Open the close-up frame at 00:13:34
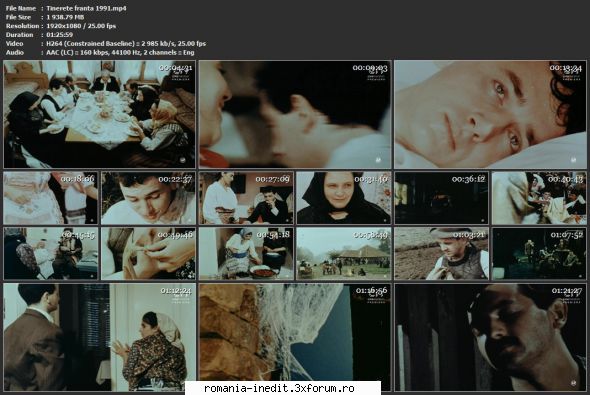This screenshot has height=395, width=590. pyautogui.click(x=490, y=114)
